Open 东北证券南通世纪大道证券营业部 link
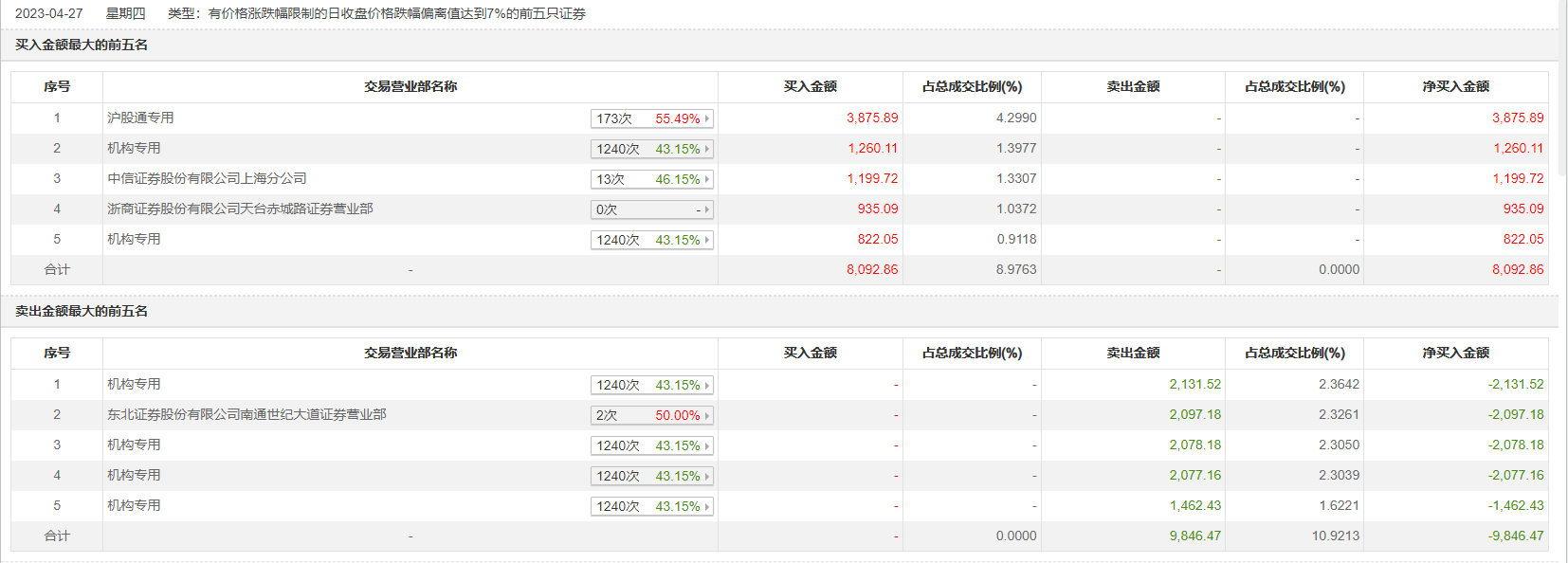Screen dimensions: 1568x563 coord(246,414)
